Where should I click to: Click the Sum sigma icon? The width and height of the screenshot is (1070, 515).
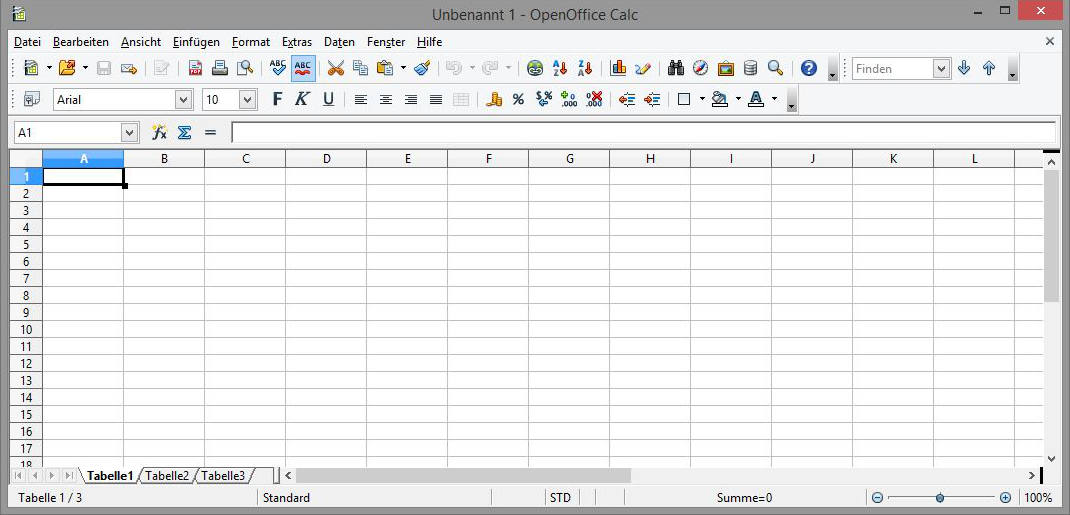click(x=184, y=132)
